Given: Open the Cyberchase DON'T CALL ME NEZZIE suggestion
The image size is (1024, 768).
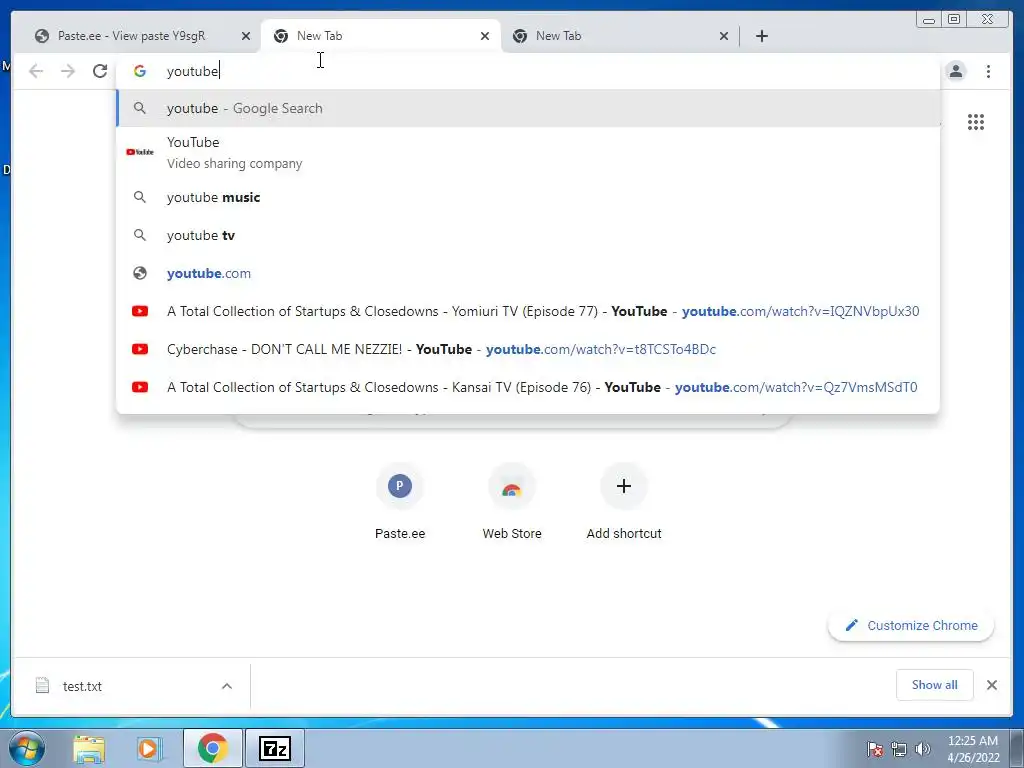Looking at the screenshot, I should pos(528,349).
